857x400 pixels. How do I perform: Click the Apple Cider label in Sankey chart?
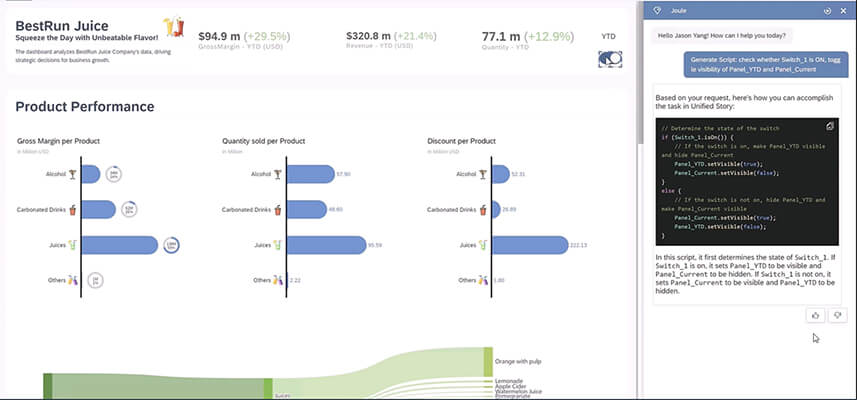tap(510, 386)
